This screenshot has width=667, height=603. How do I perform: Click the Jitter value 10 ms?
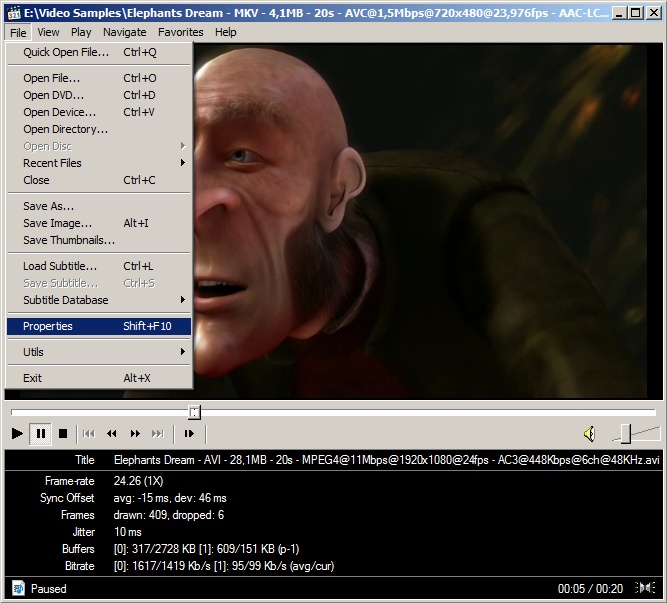click(x=128, y=532)
